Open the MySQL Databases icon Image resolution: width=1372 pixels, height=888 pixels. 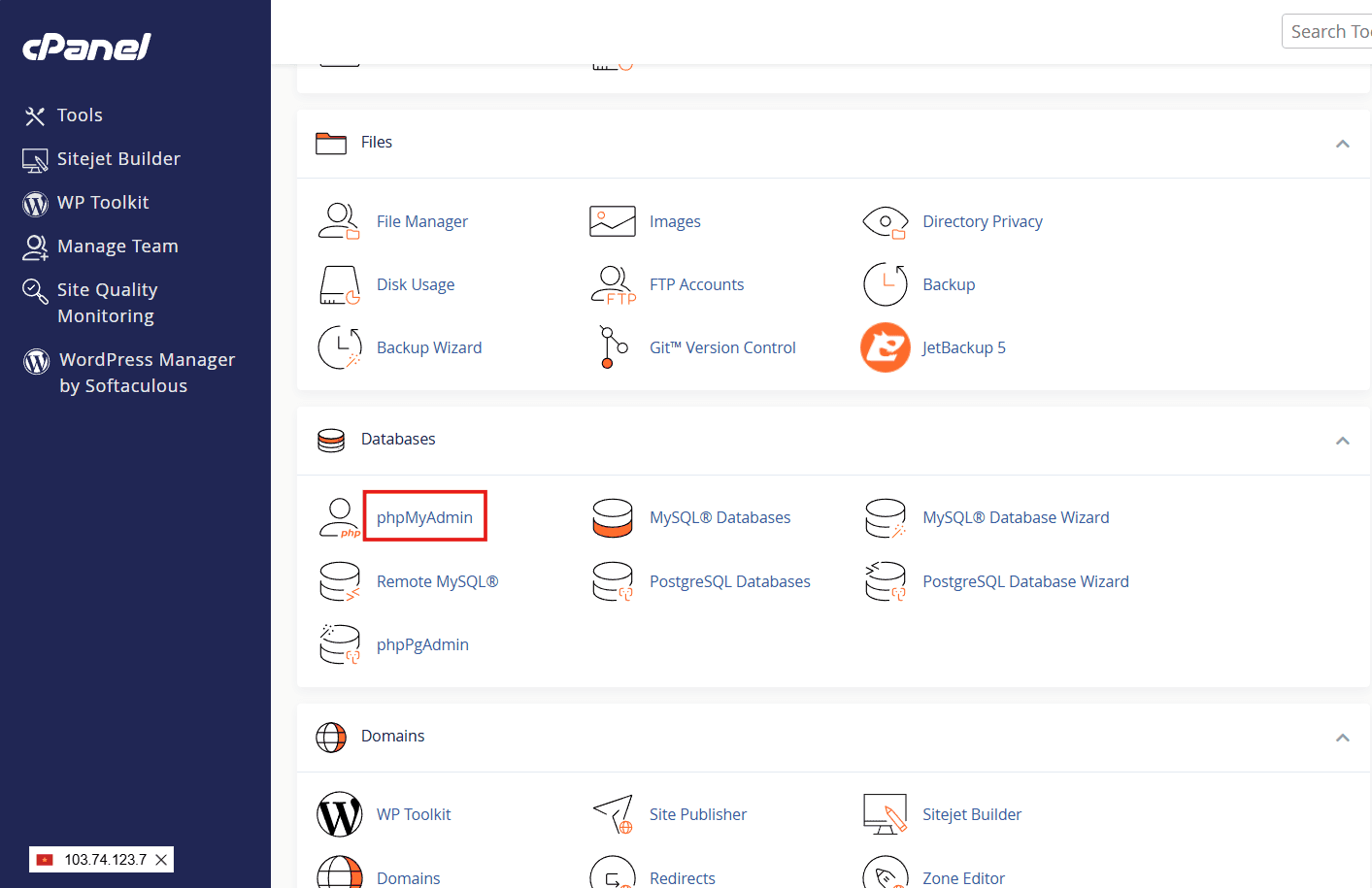(612, 517)
